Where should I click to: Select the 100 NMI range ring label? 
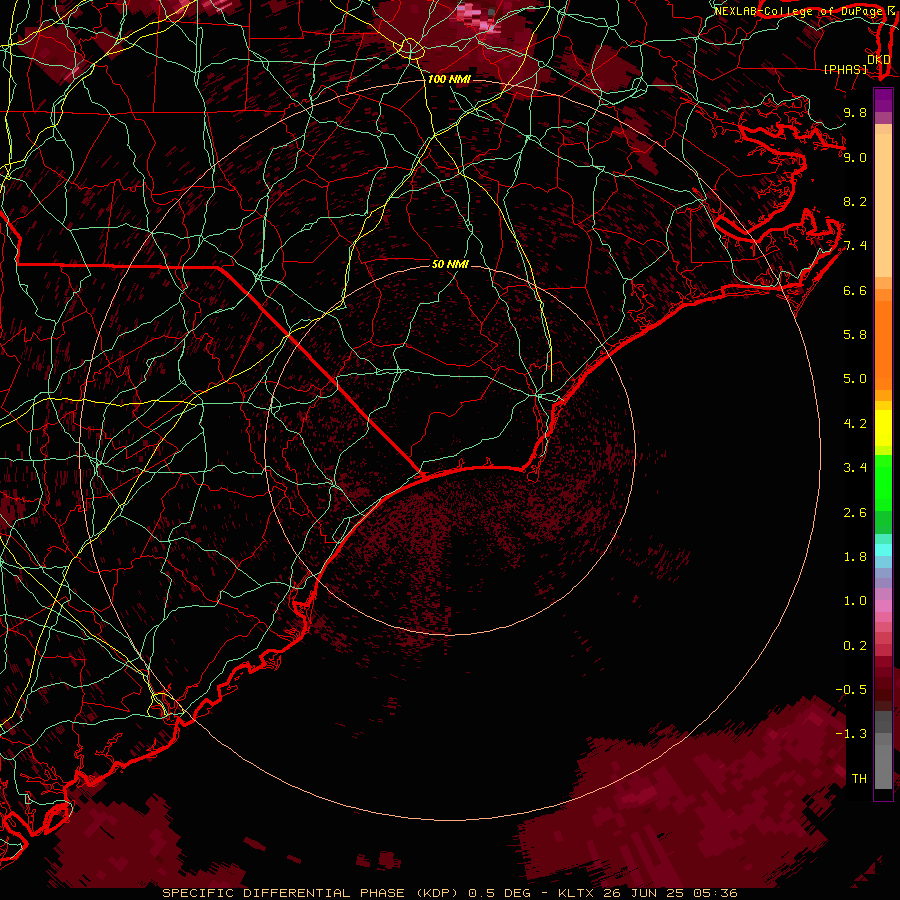point(449,79)
